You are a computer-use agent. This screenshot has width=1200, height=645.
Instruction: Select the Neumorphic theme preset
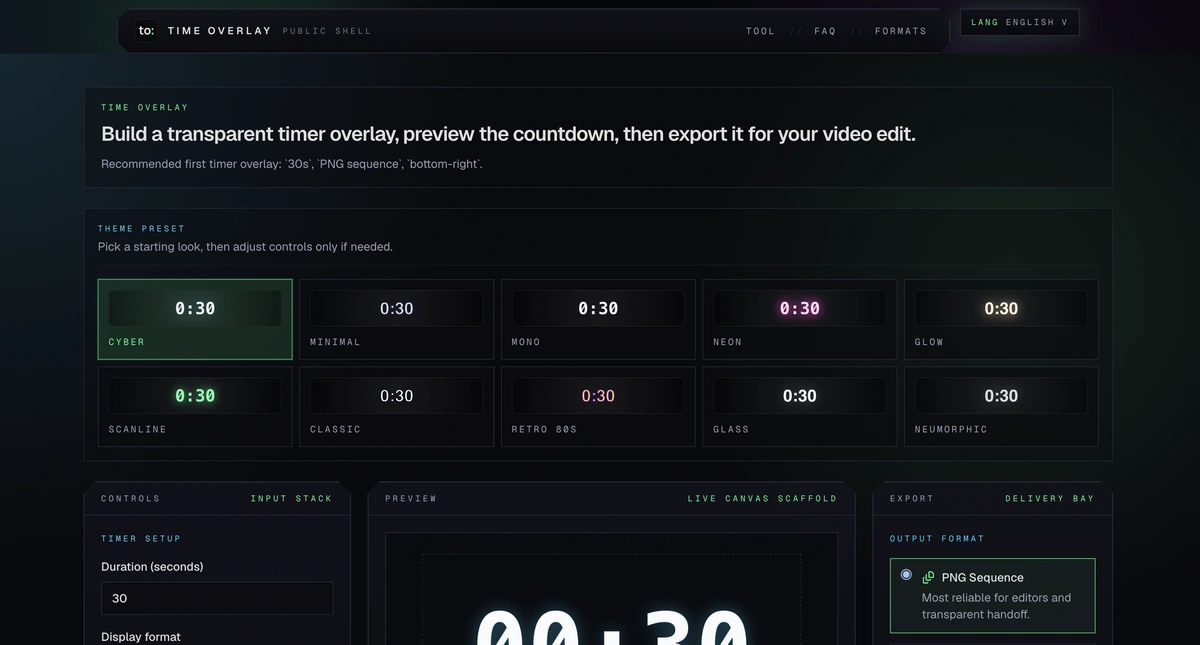1001,407
